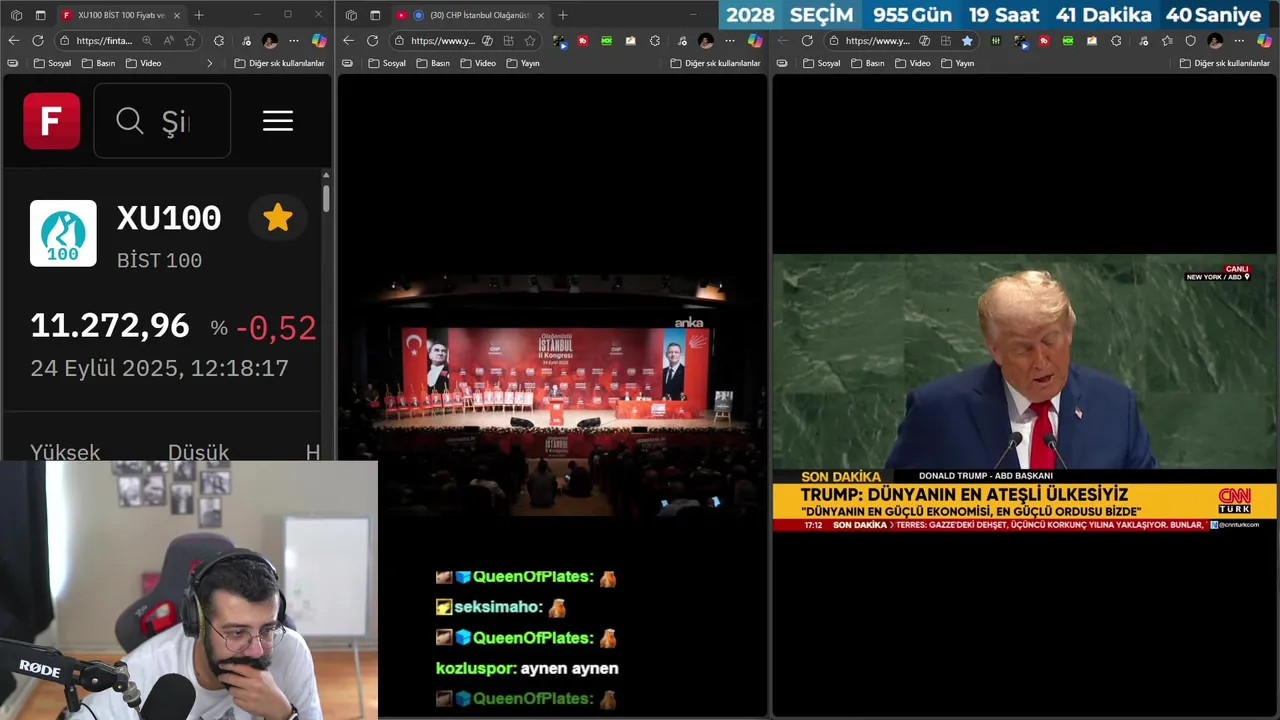Open new tab in YouTube CHP window
This screenshot has width=1280, height=720.
click(563, 15)
